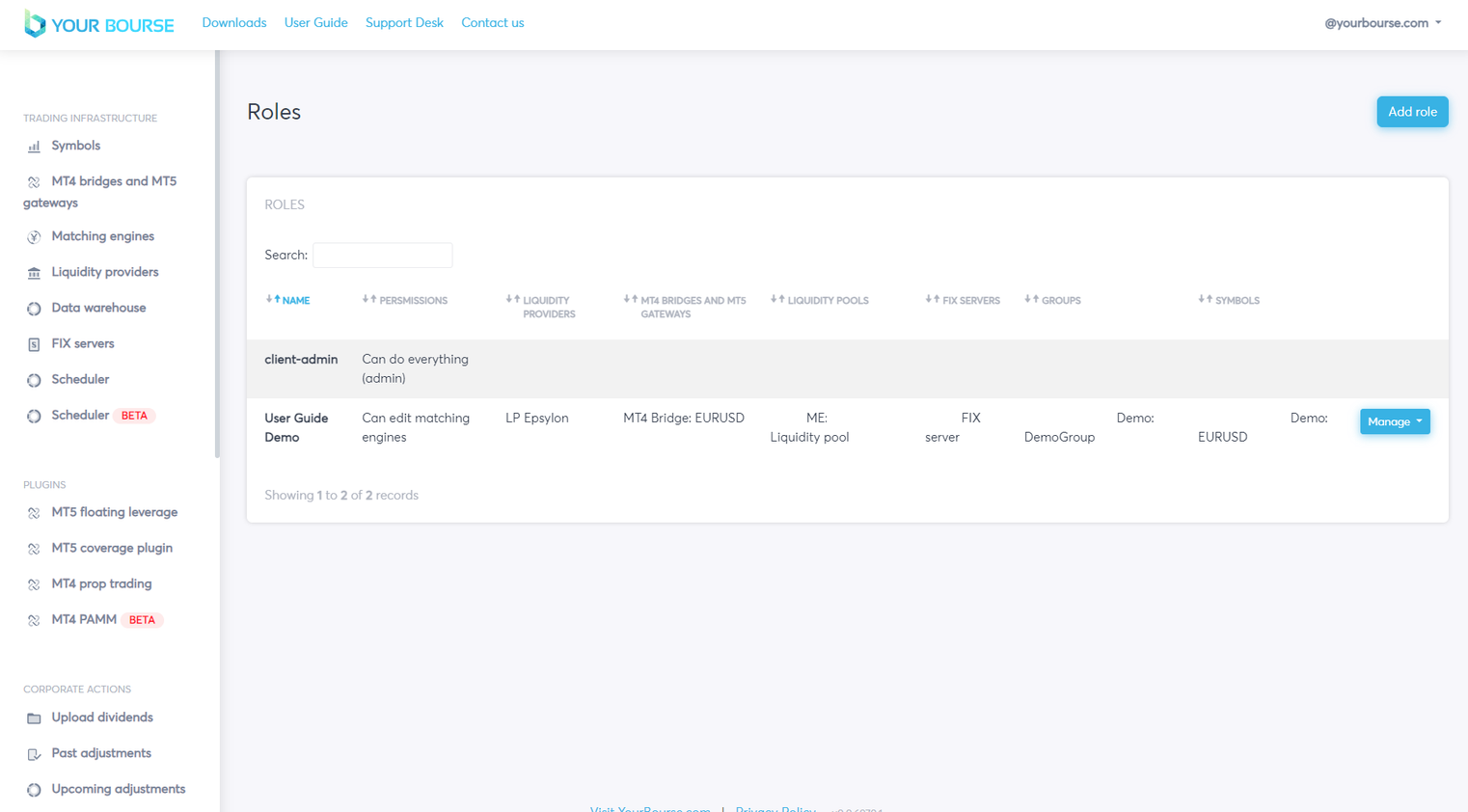Image resolution: width=1468 pixels, height=812 pixels.
Task: Open FIX servers sidebar item
Action: 83,343
